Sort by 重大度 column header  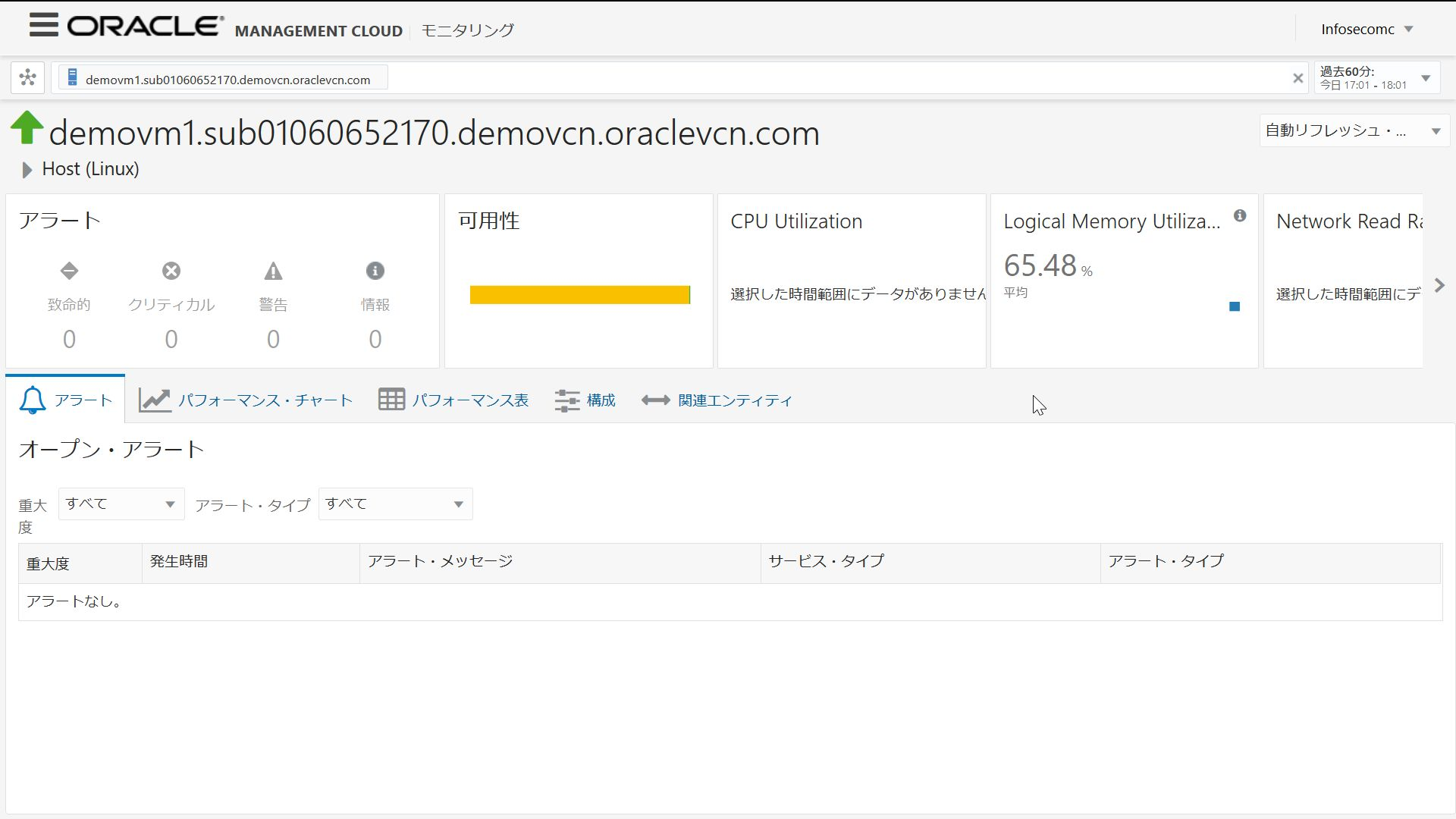pyautogui.click(x=80, y=563)
